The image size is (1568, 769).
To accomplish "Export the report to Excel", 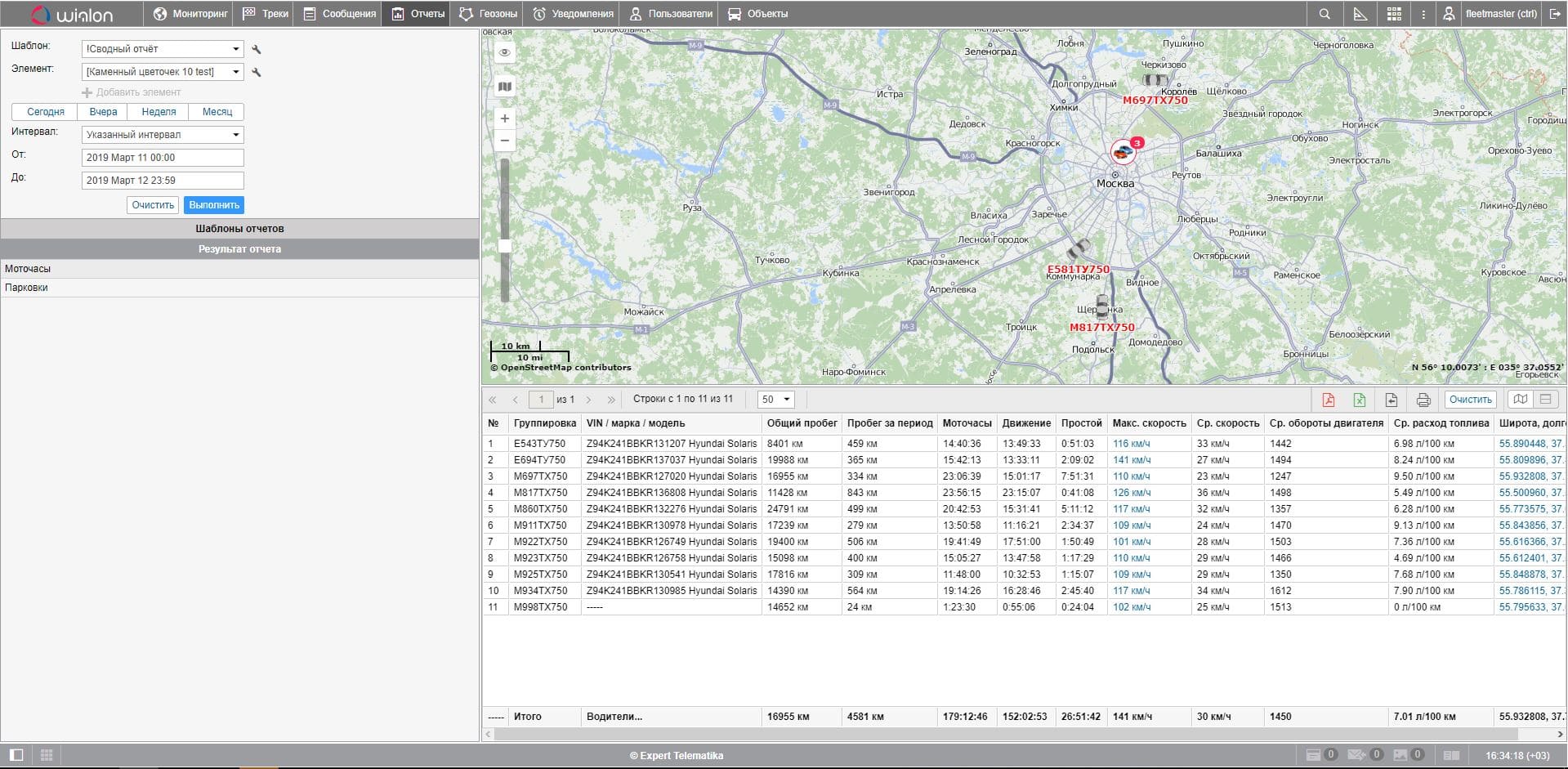I will [1359, 400].
